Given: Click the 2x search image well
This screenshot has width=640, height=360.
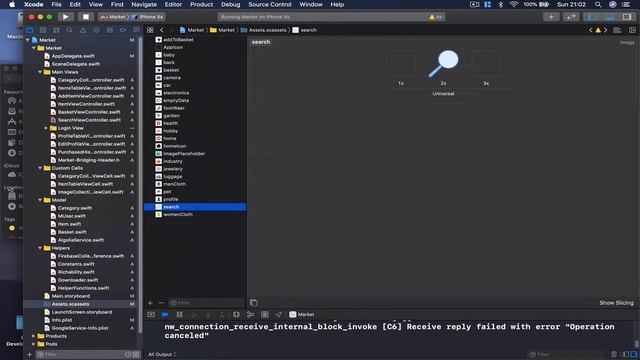Looking at the screenshot, I should tap(443, 64).
